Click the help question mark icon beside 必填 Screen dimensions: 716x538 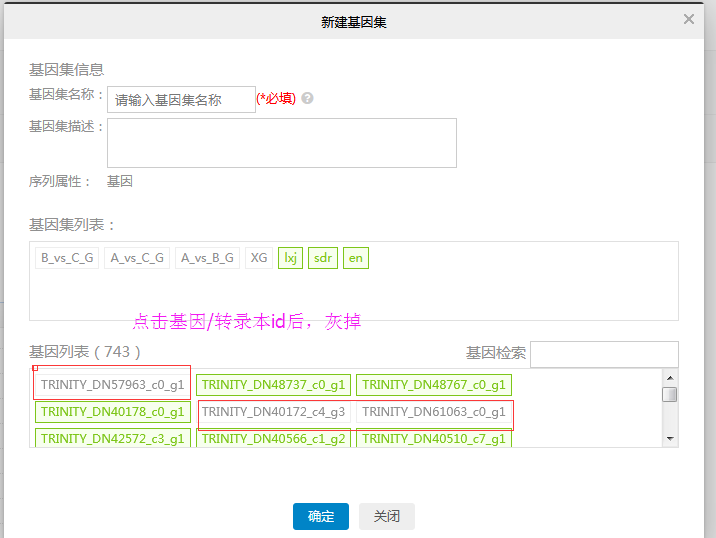307,98
